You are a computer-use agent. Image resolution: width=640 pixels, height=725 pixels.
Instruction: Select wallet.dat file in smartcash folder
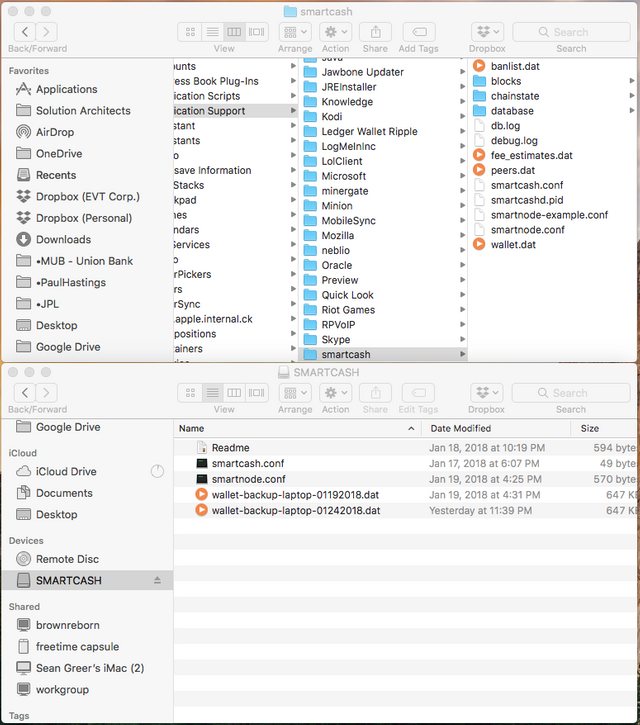point(513,245)
